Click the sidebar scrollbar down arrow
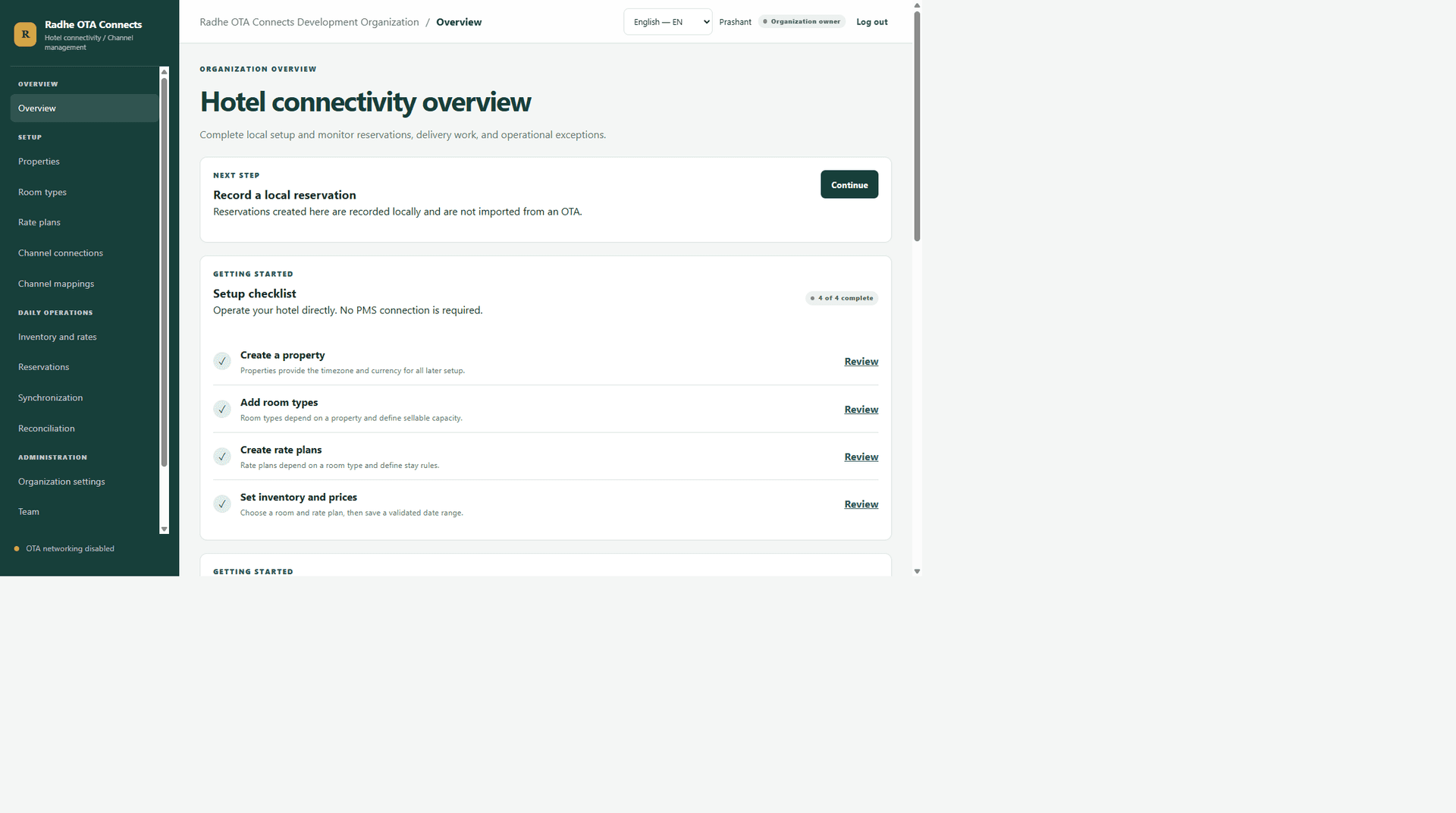 pyautogui.click(x=164, y=529)
